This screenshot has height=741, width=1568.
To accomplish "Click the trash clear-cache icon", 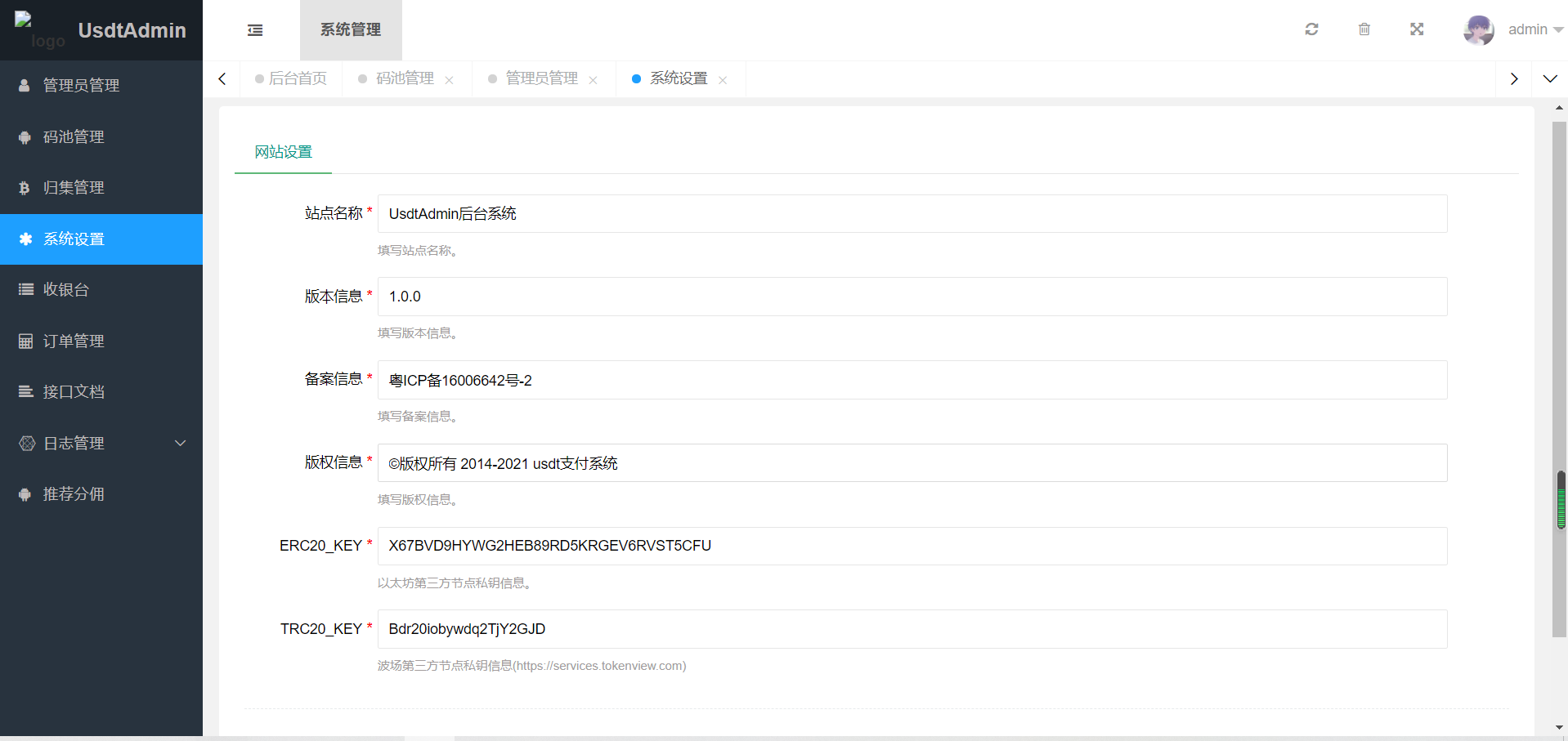I will (x=1364, y=29).
